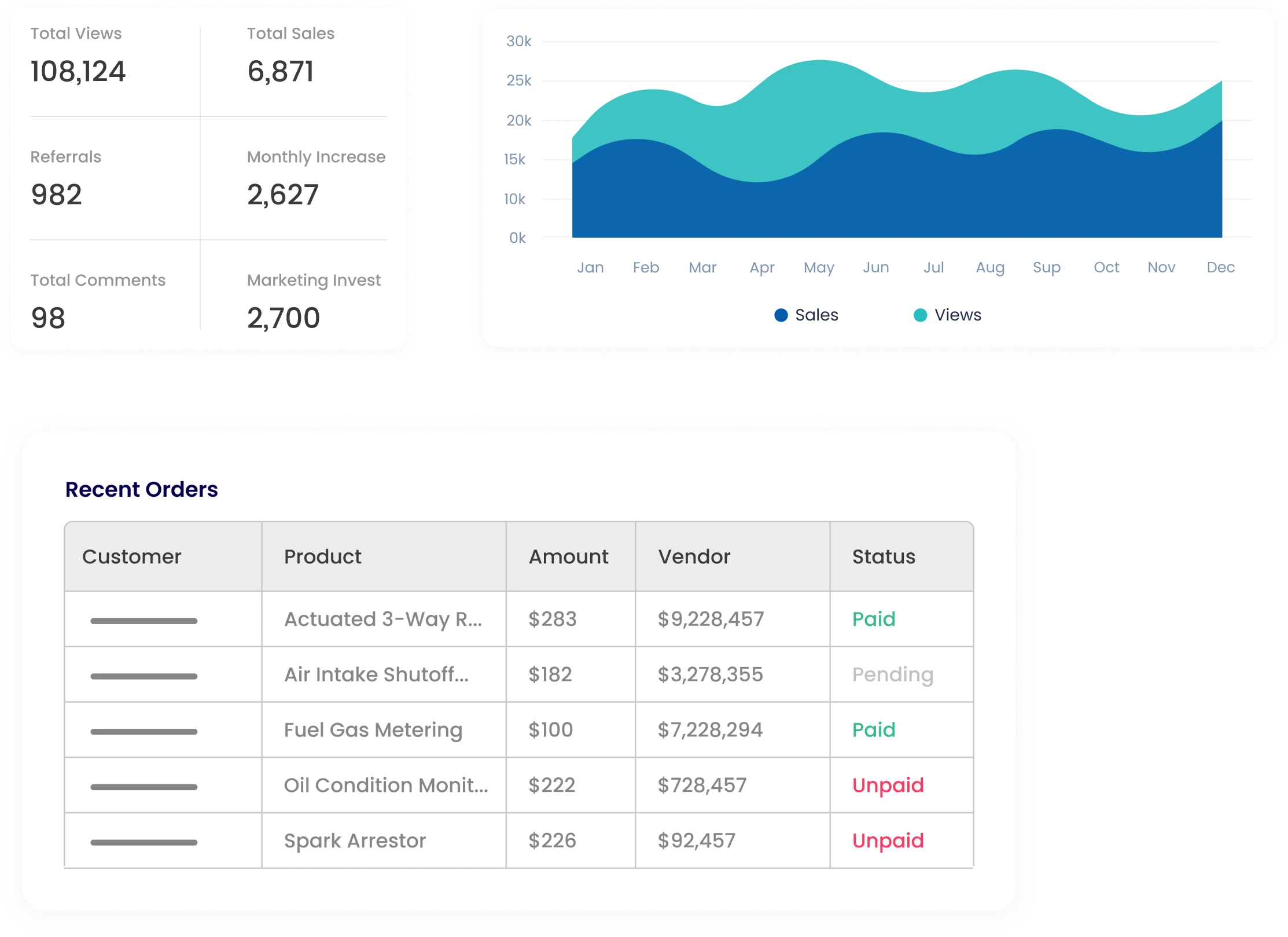The image size is (1288, 937).
Task: Click Paid status for Fuel Gas Metering
Action: pyautogui.click(x=874, y=730)
